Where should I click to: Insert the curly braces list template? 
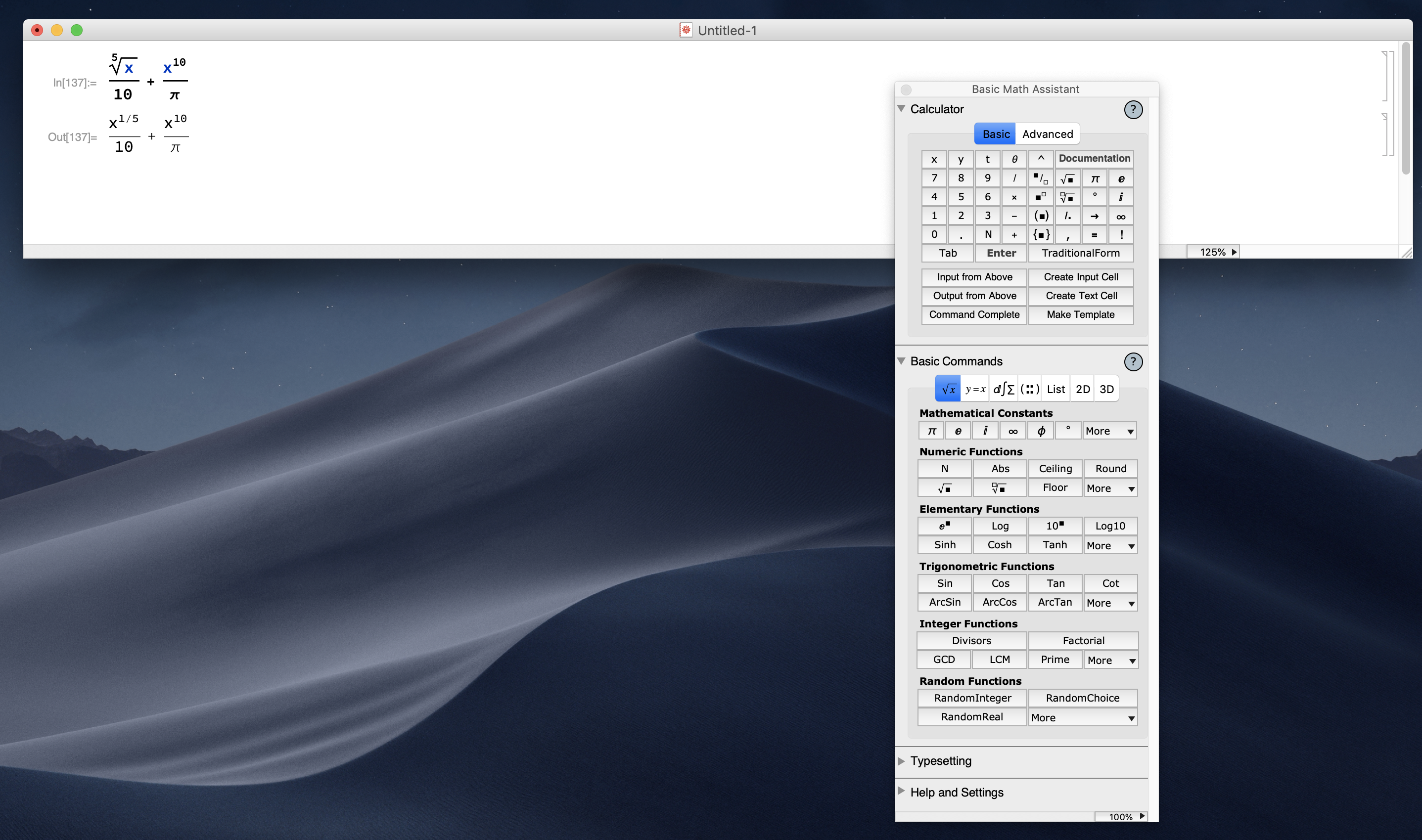(1041, 234)
